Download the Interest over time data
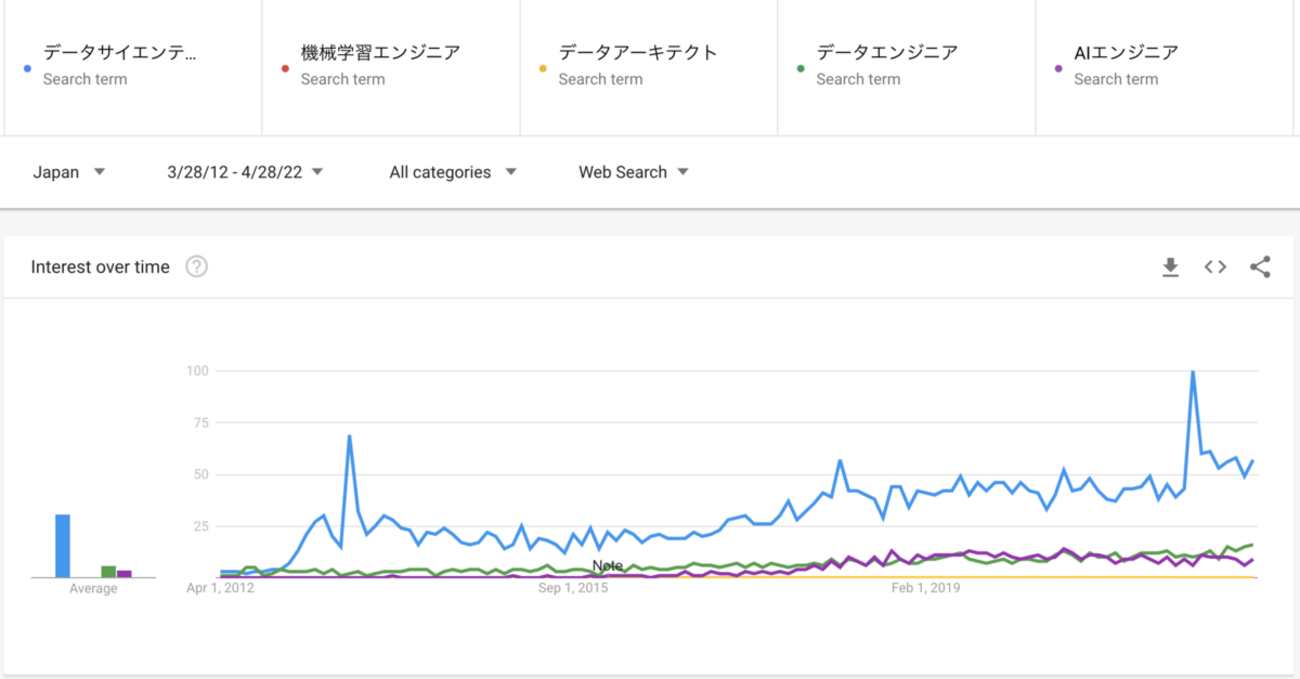Image resolution: width=1300 pixels, height=679 pixels. [1170, 267]
